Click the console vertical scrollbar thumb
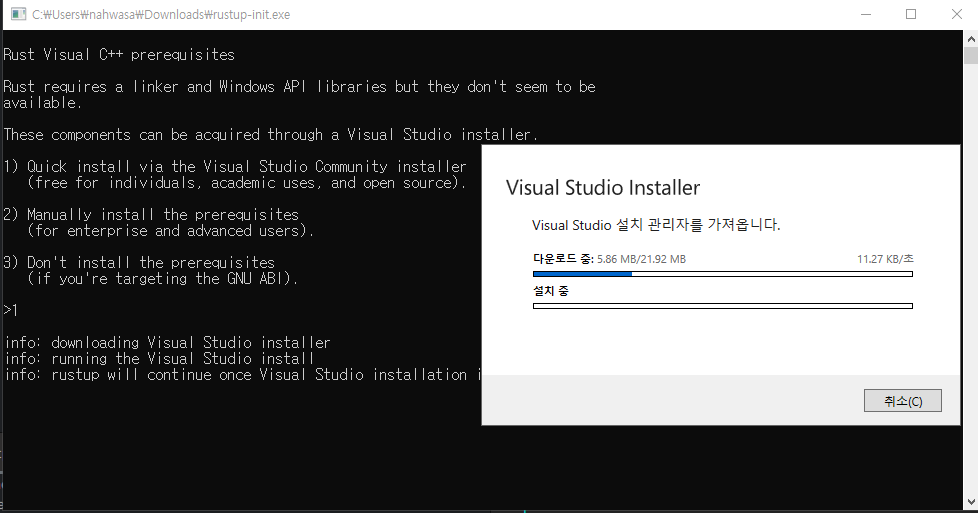Image resolution: width=978 pixels, height=513 pixels. 971,55
